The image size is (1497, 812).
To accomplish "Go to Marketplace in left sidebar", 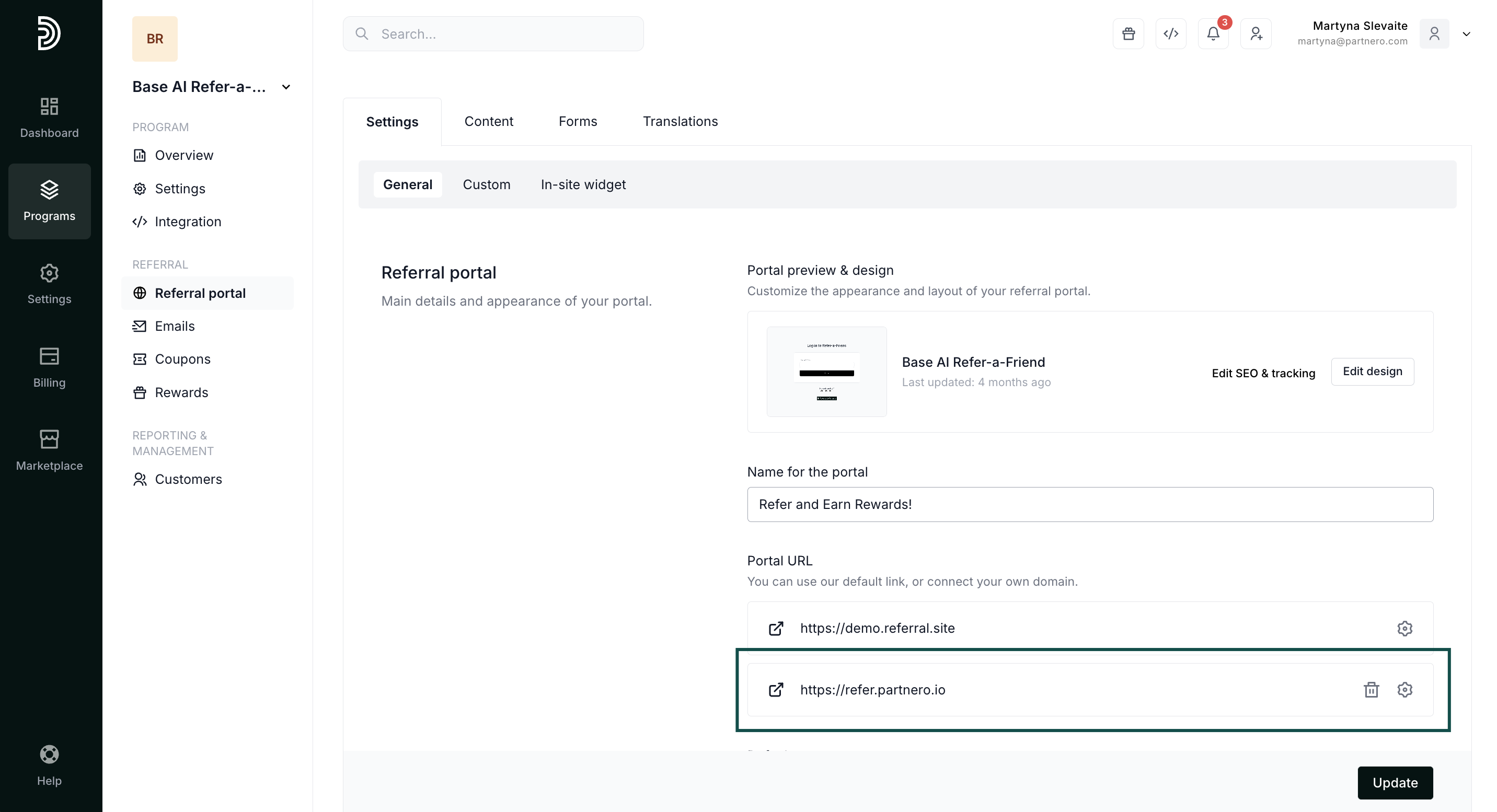I will tap(50, 450).
